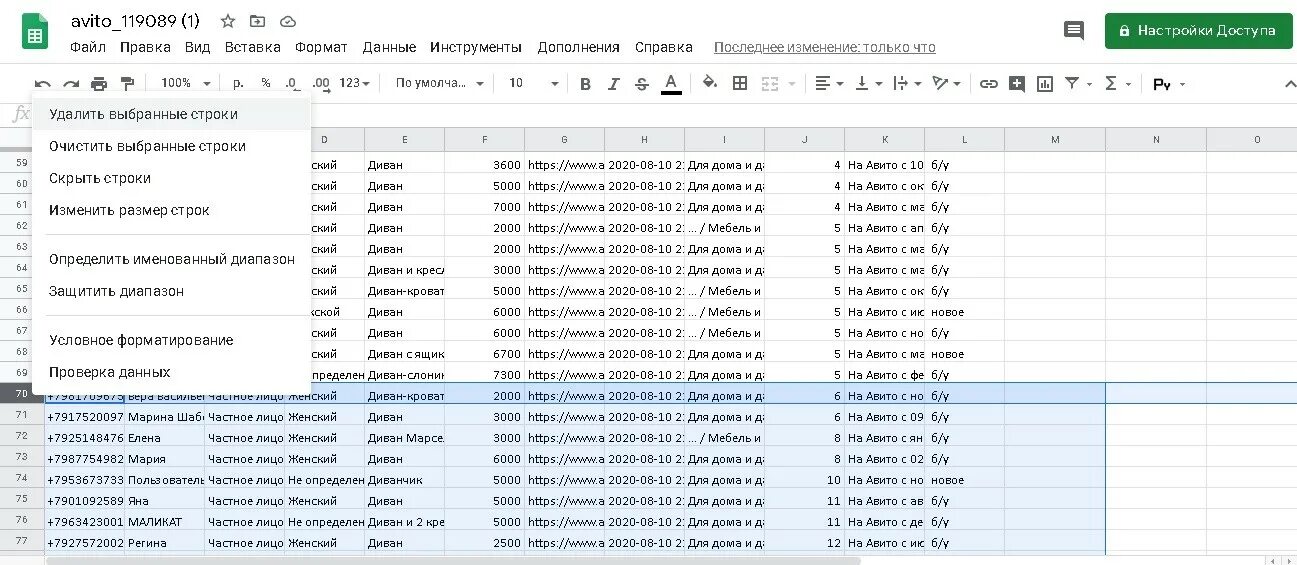Activate the paint format tool
This screenshot has height=565, width=1297.
click(127, 84)
